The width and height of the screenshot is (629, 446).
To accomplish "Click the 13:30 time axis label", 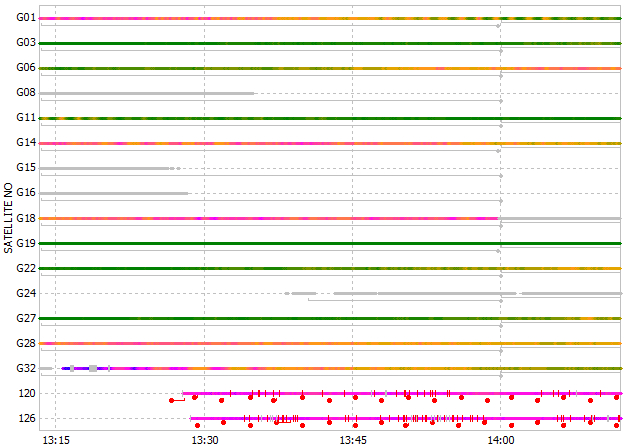I will coord(204,438).
